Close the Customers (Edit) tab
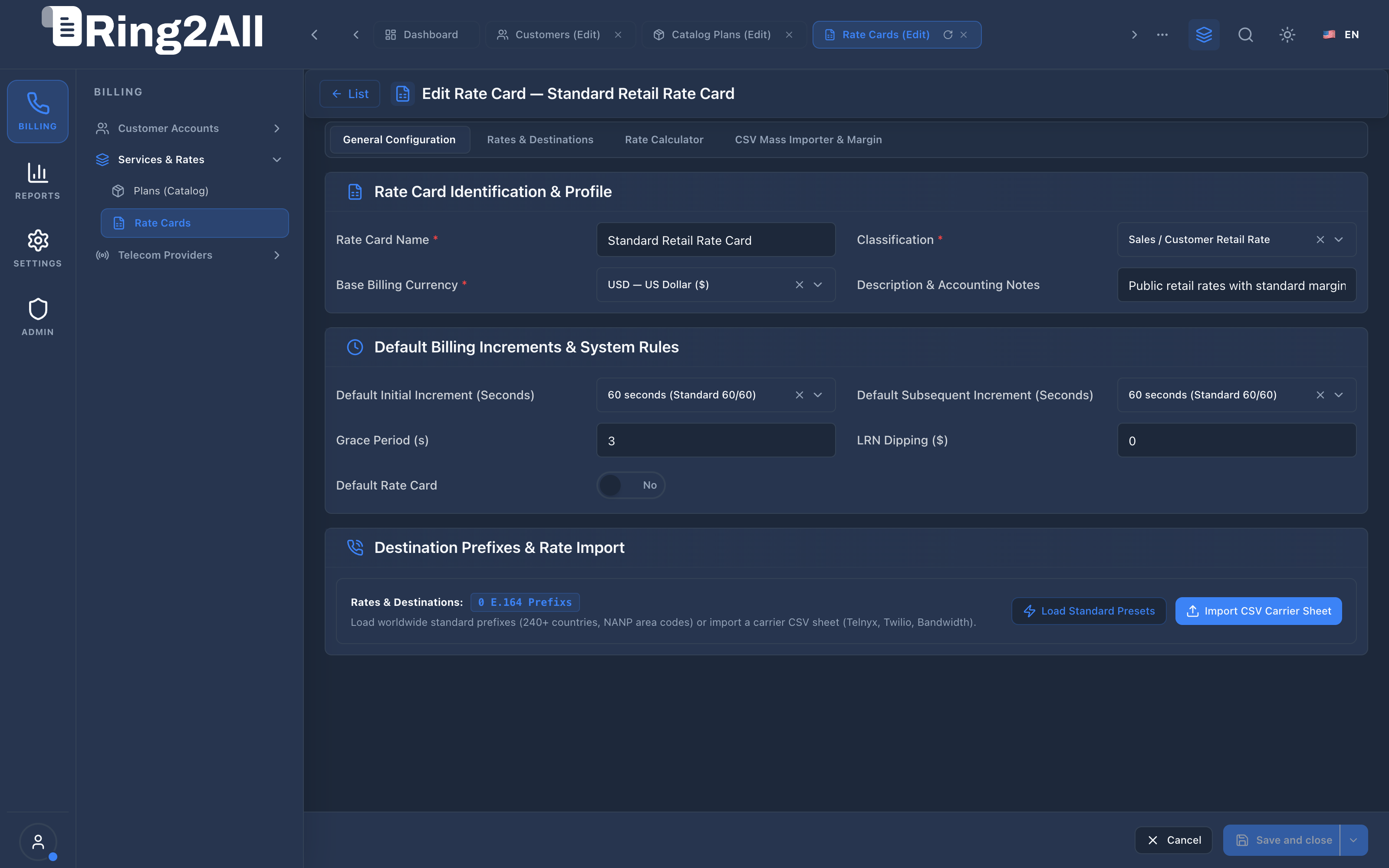Viewport: 1389px width, 868px height. pyautogui.click(x=618, y=34)
